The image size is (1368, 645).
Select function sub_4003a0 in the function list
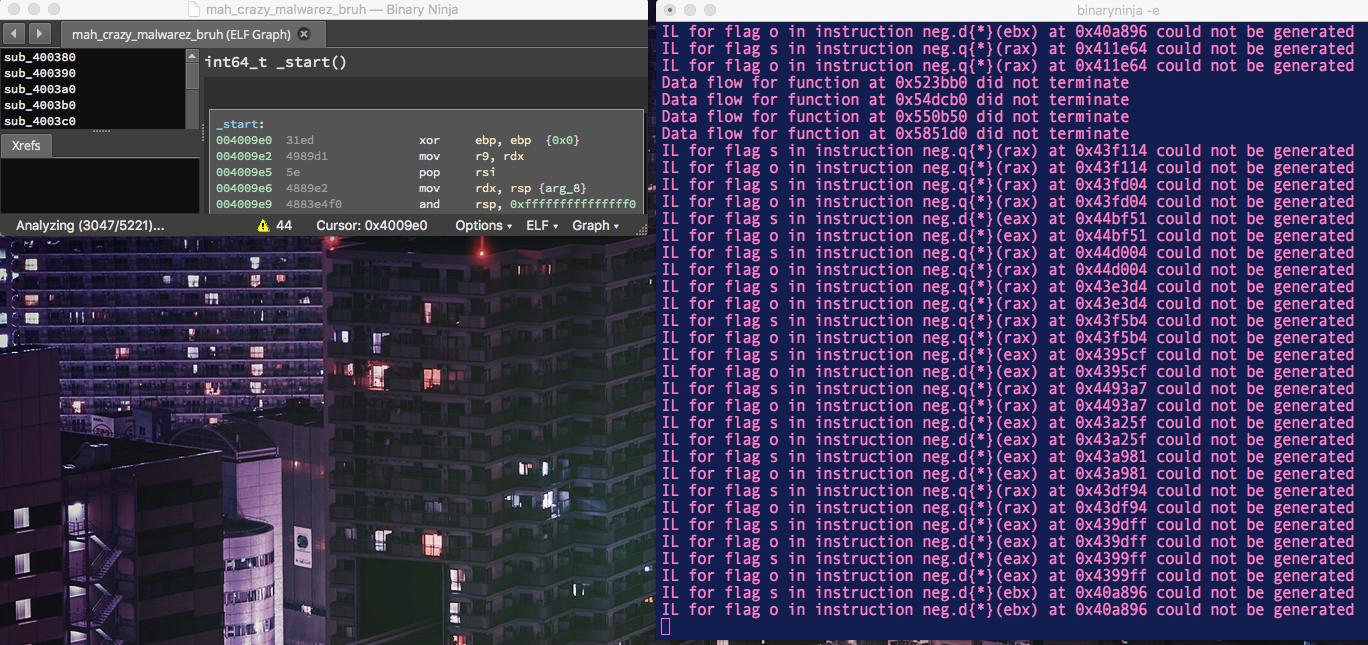tap(40, 89)
